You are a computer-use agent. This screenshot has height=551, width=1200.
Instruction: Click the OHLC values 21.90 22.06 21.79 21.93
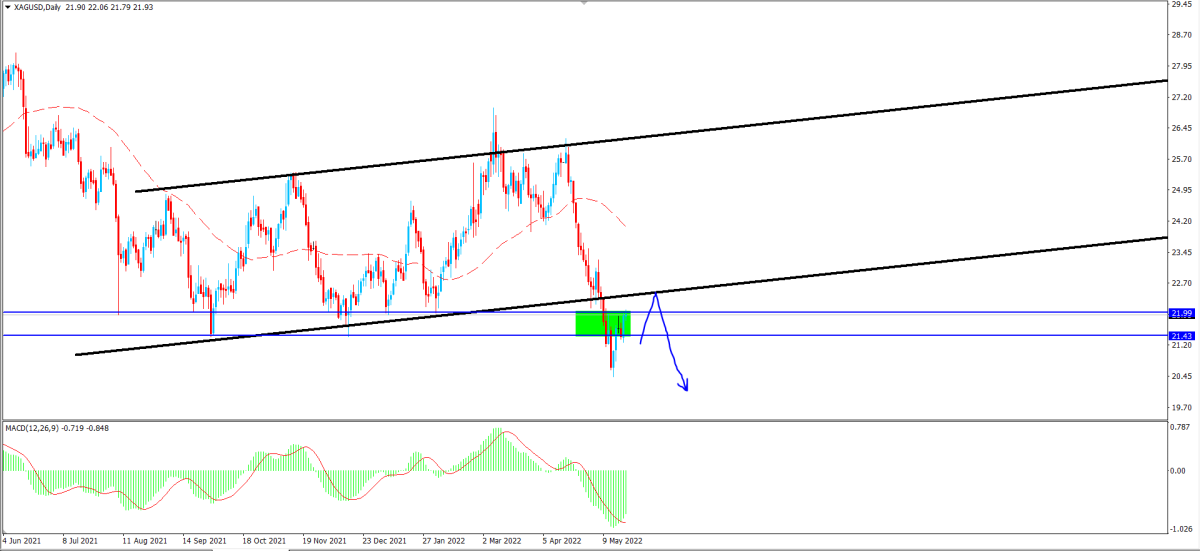pyautogui.click(x=111, y=7)
